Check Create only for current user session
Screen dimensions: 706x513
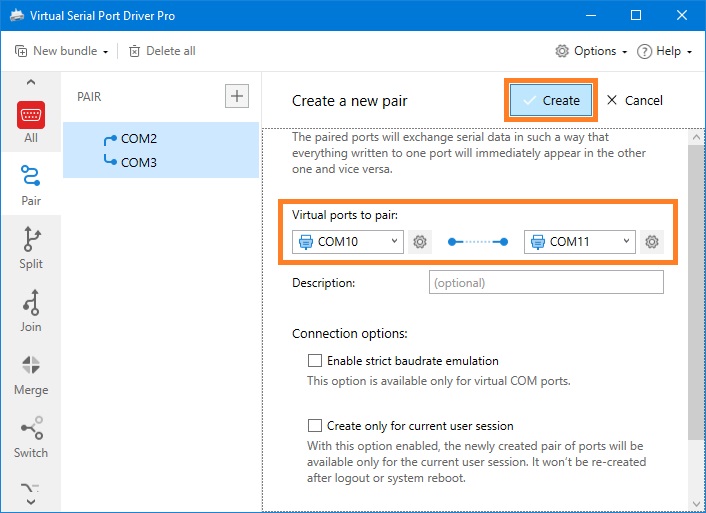tap(315, 426)
